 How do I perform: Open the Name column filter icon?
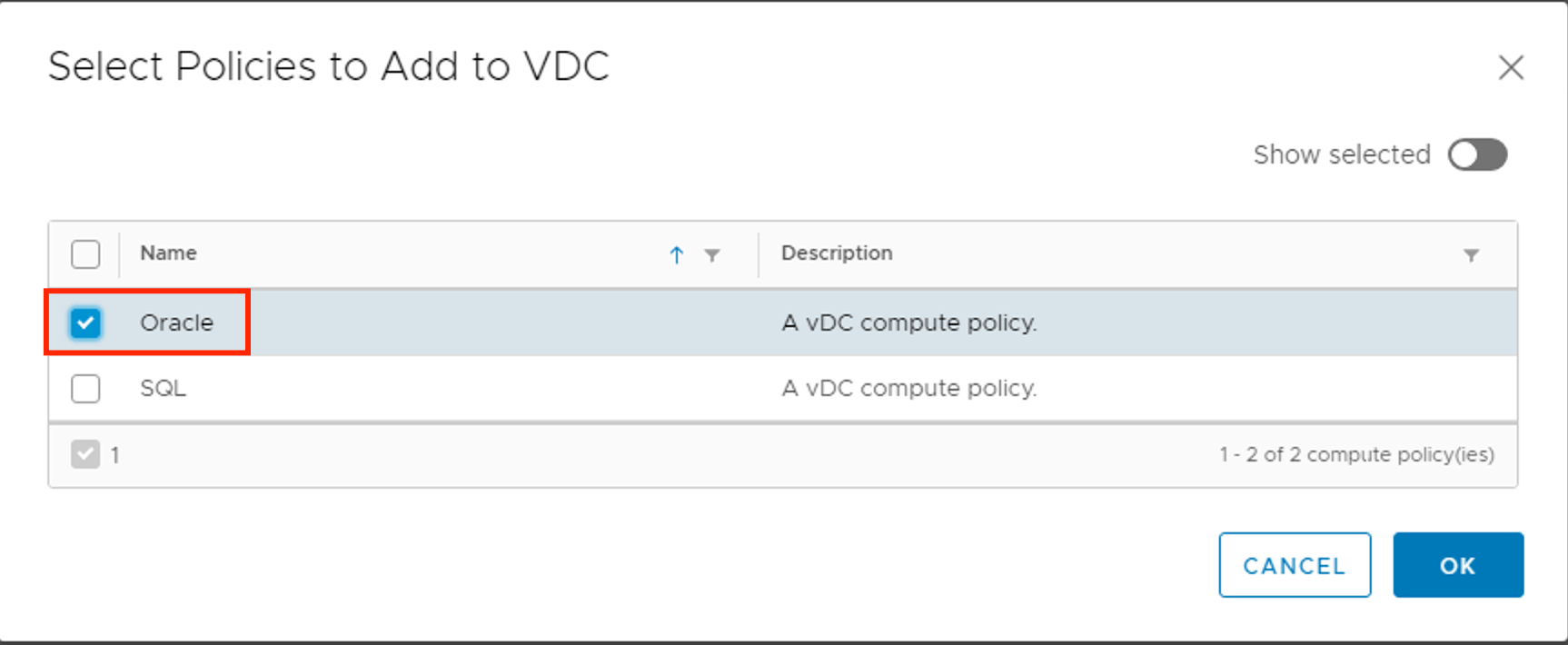[x=712, y=255]
